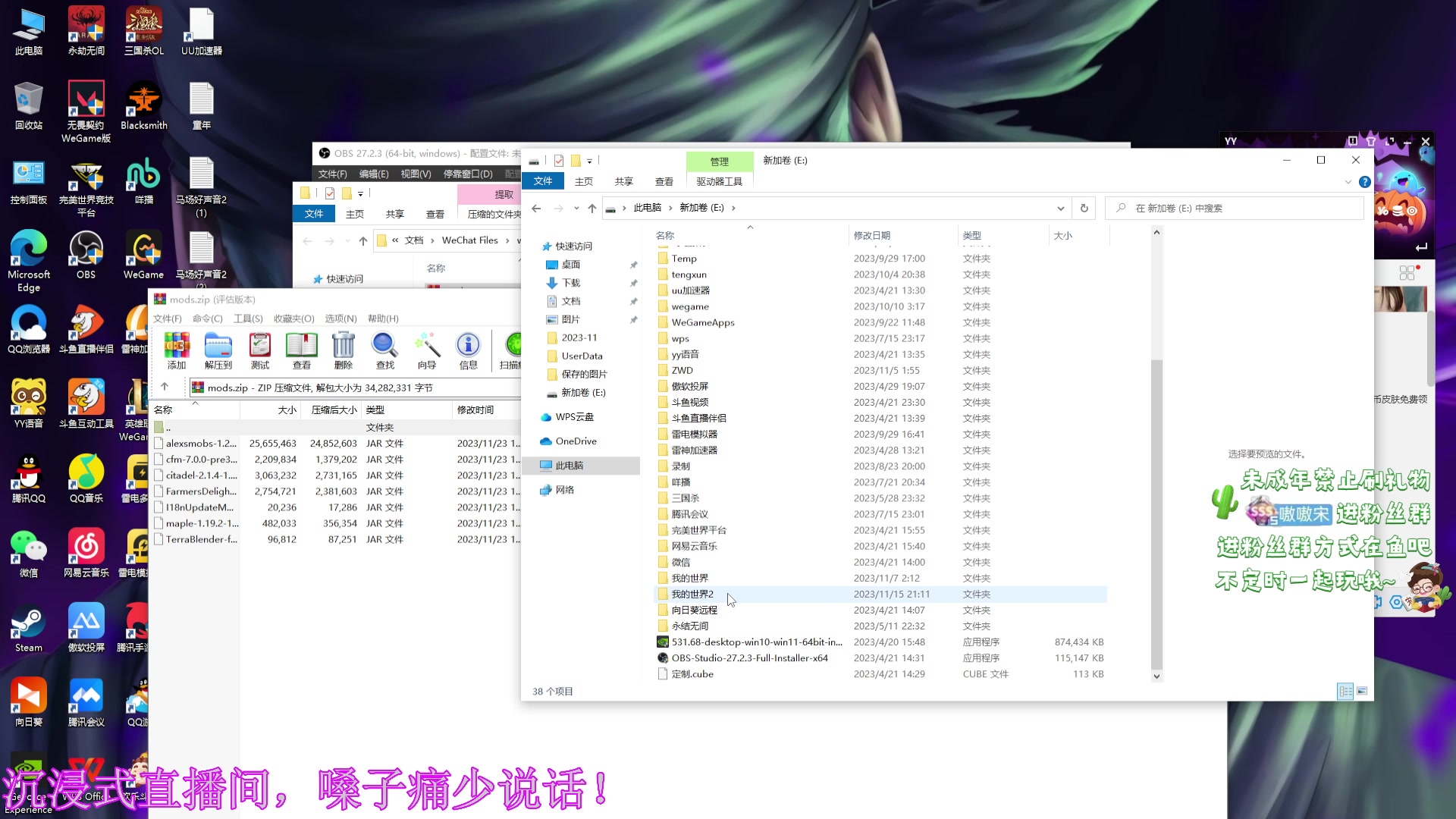Click the 删除 (Delete) icon in WinRAR
This screenshot has height=819, width=1456.
click(x=343, y=350)
